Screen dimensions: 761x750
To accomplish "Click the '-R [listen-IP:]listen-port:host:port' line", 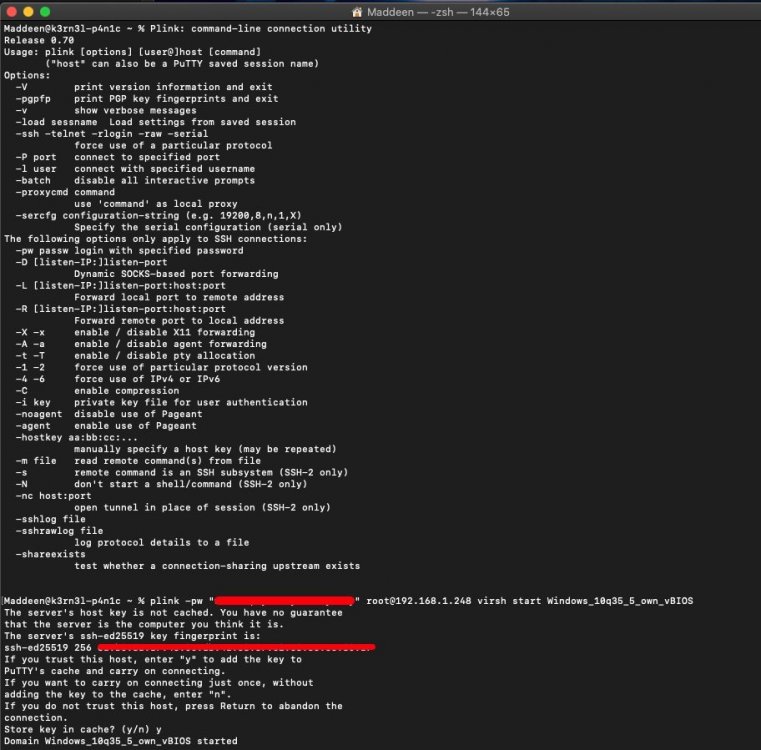I will point(121,309).
